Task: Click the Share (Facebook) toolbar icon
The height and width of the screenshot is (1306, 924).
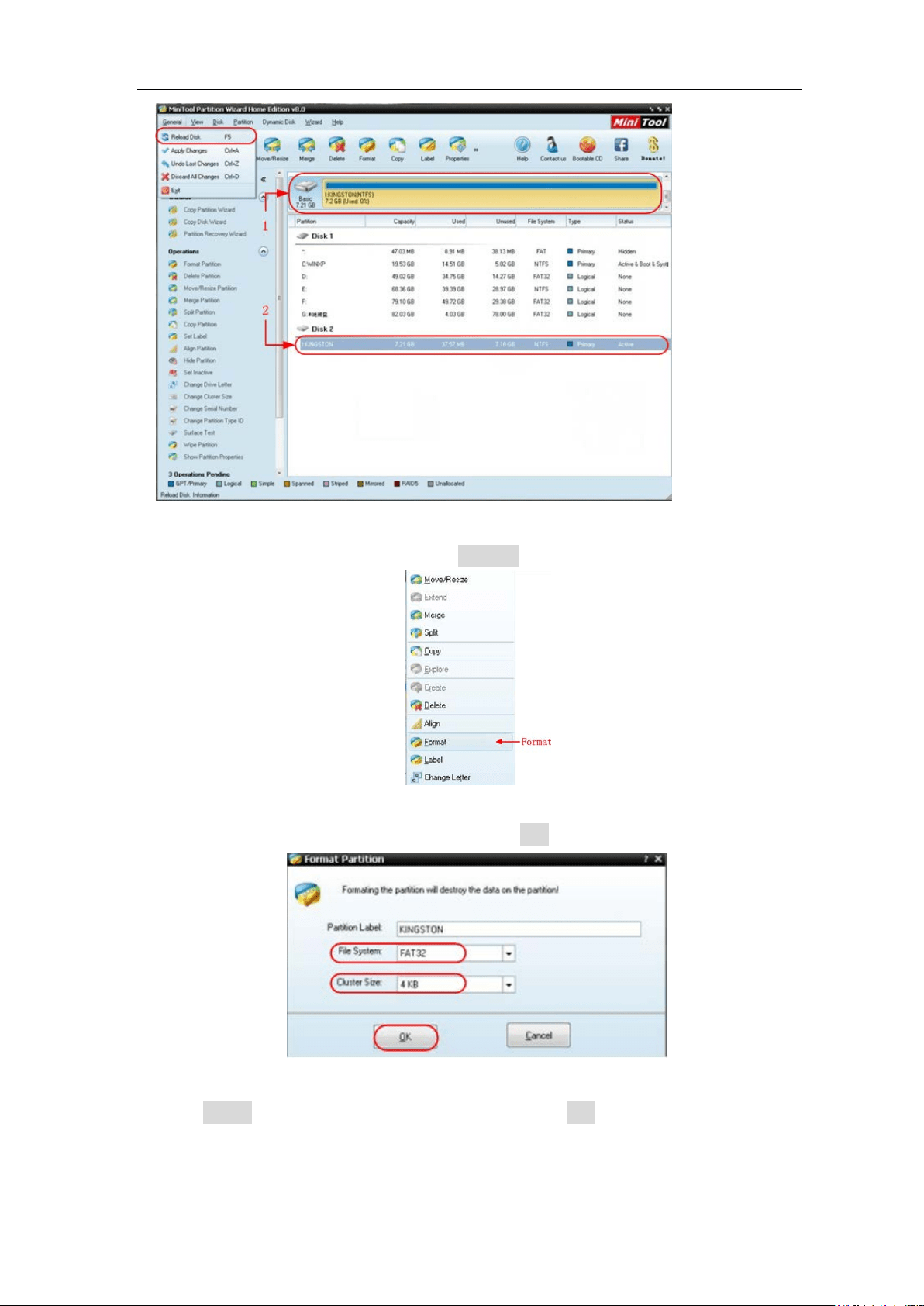Action: tap(621, 149)
